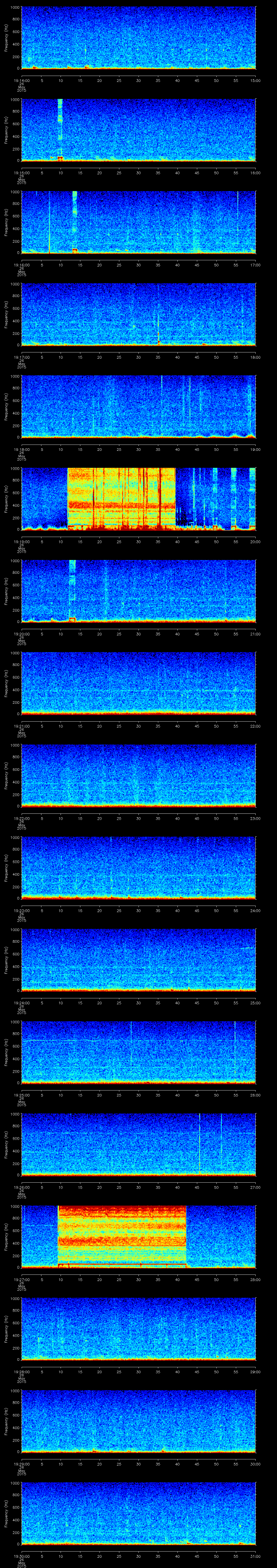
Task: Click the 19:21:00 start time label
Action: (21, 726)
